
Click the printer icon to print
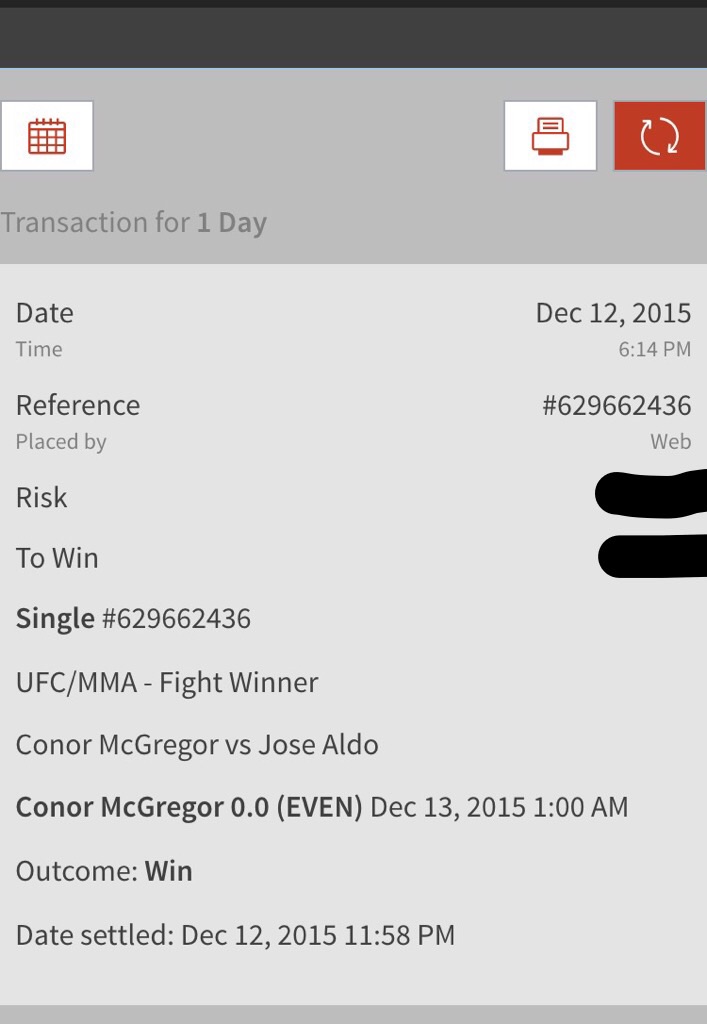(x=550, y=136)
